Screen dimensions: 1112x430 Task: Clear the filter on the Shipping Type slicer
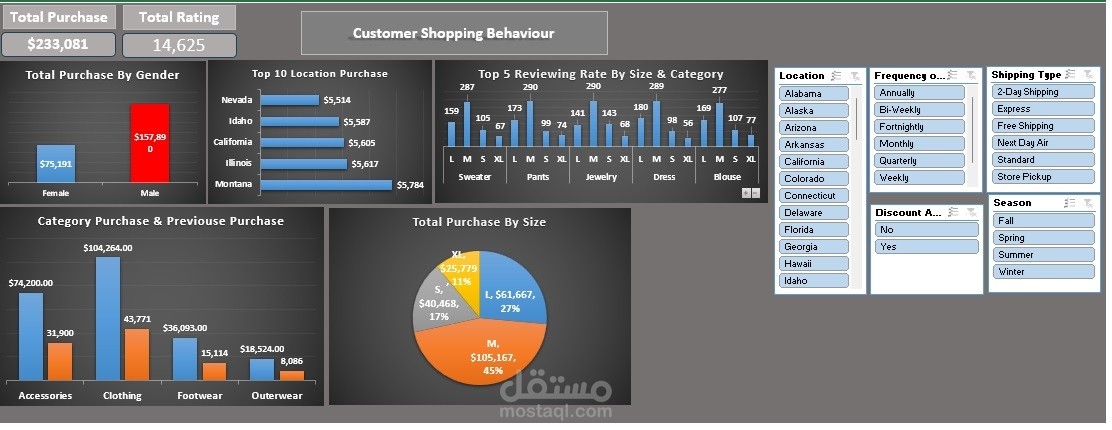1089,75
